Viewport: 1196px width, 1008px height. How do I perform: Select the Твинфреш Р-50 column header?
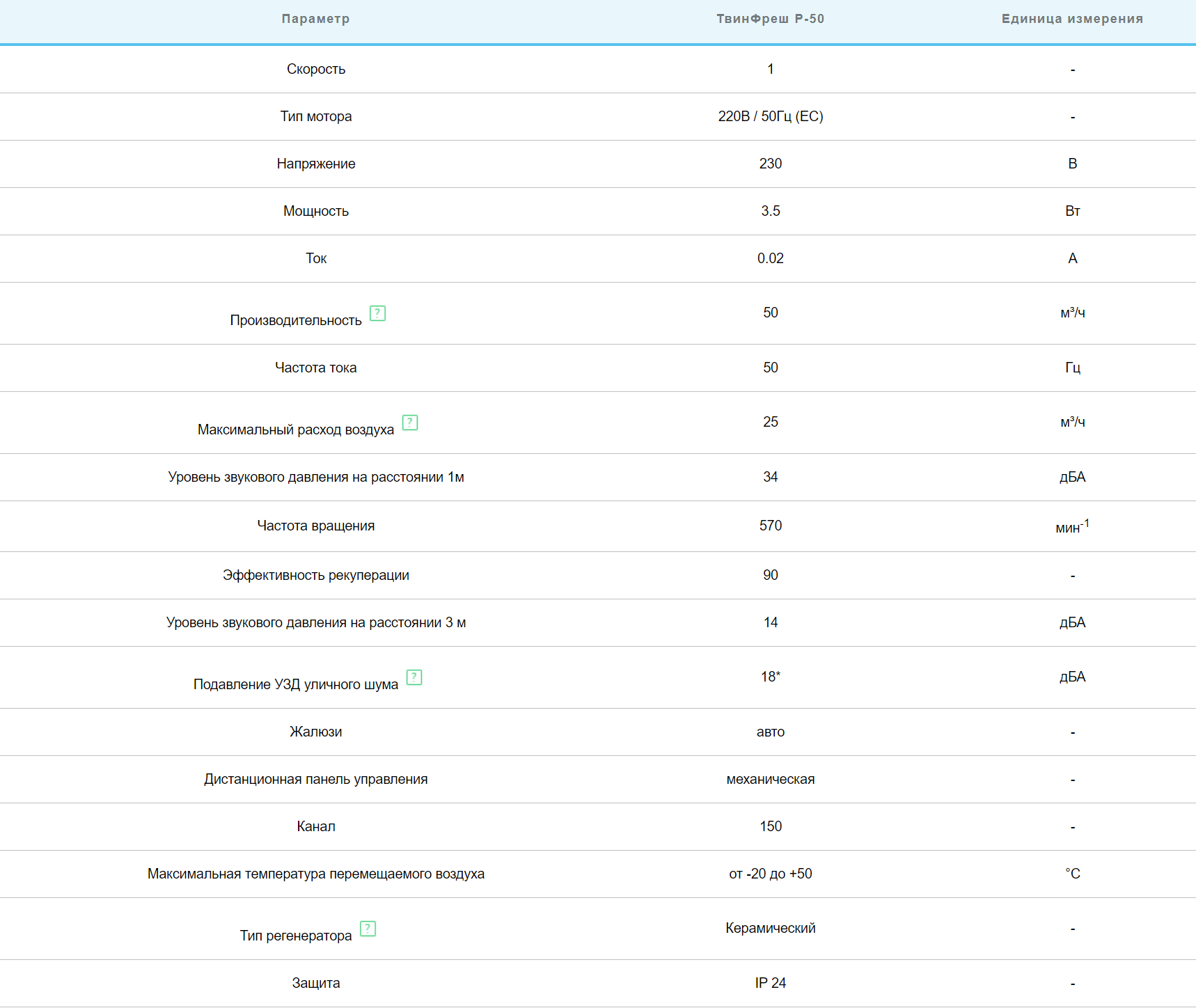click(771, 19)
